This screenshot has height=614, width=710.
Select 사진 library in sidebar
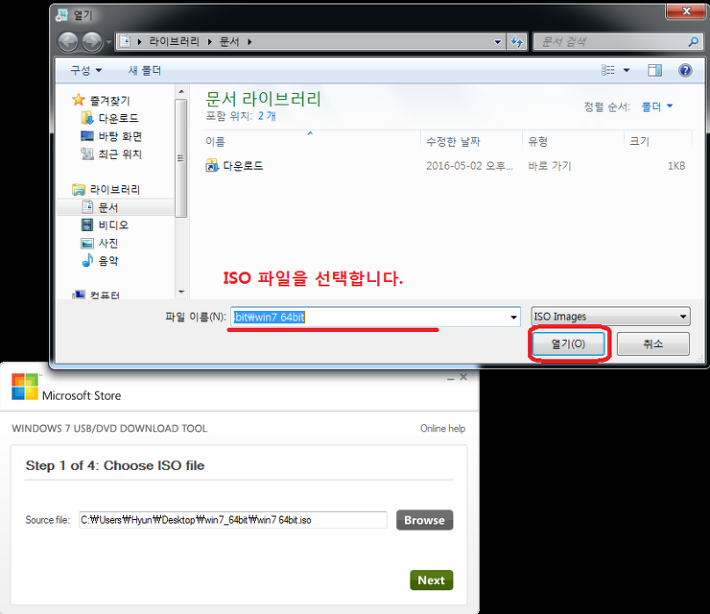click(x=99, y=243)
